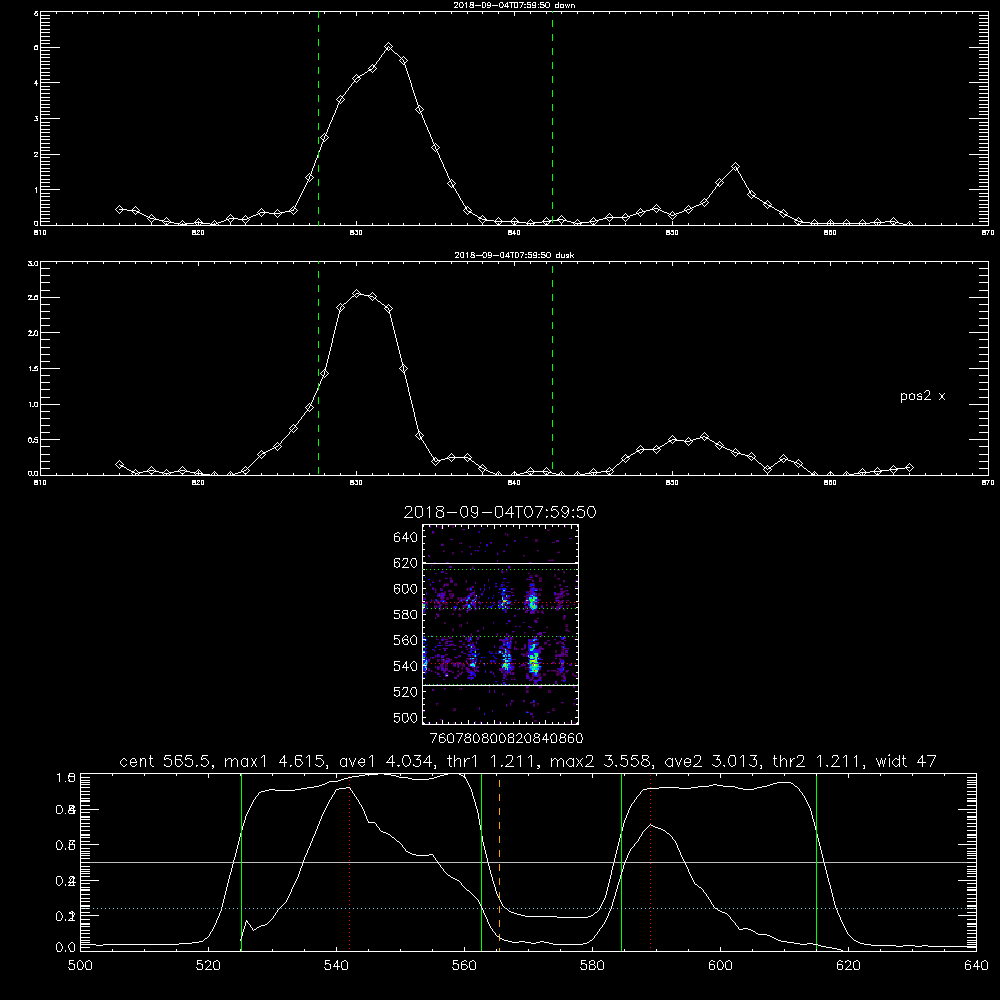
Task: Click the lower red dotted line in spectral image
Action: coord(501,664)
